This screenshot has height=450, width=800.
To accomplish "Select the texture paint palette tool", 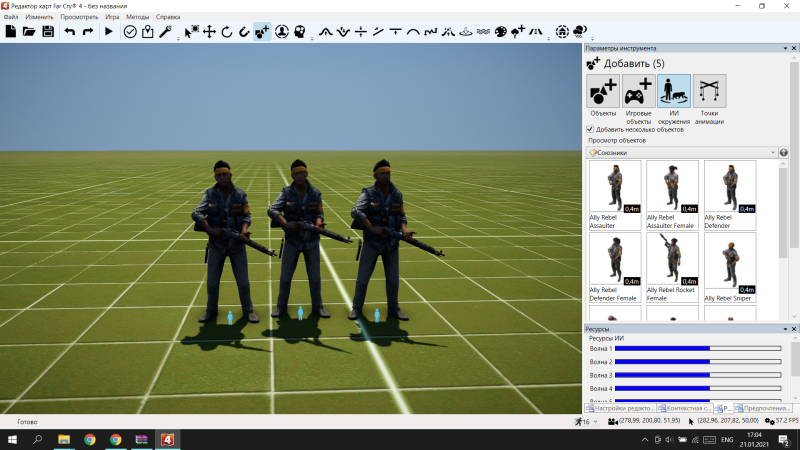I will coord(501,32).
